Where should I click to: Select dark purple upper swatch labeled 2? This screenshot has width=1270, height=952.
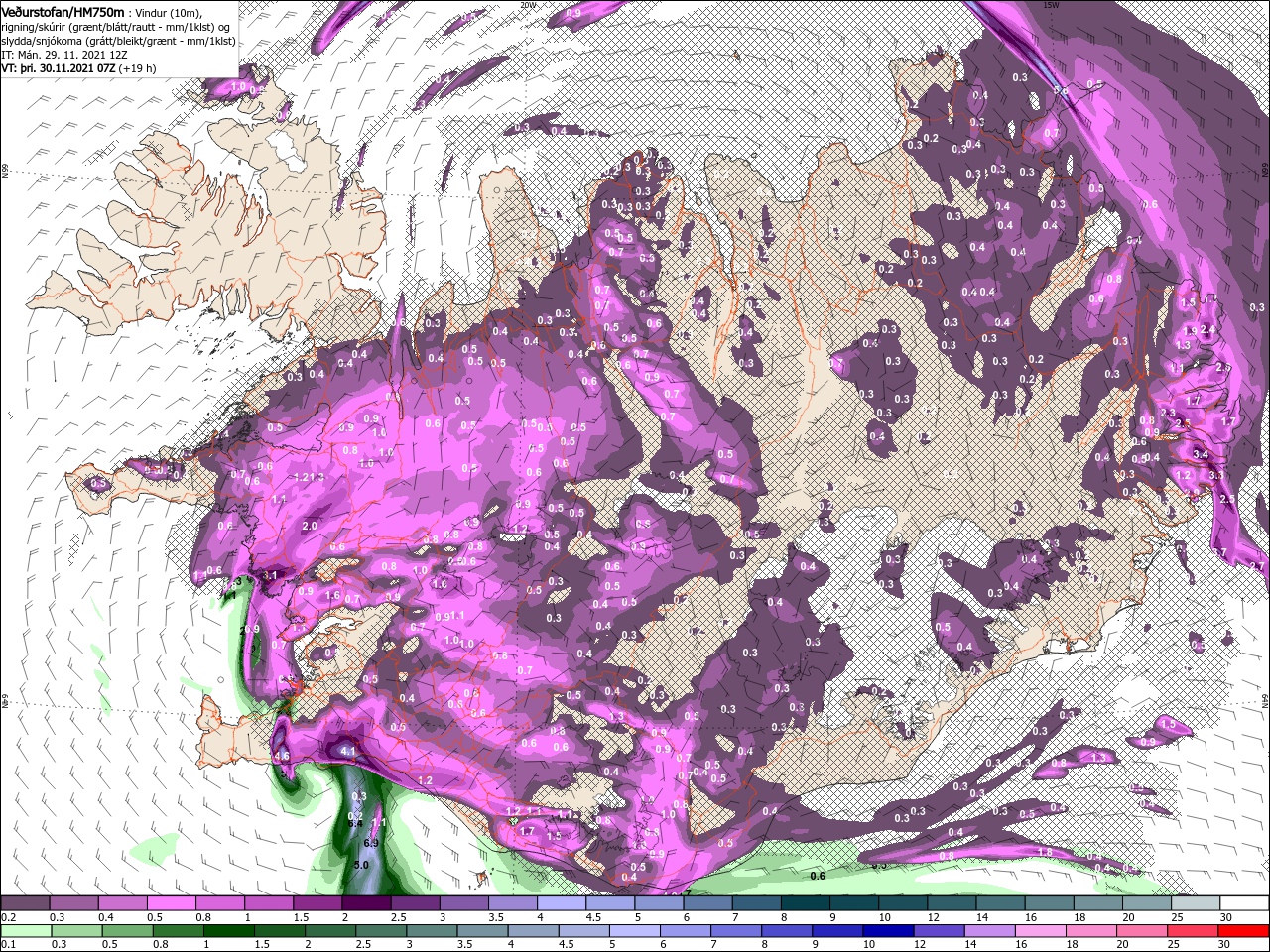pos(366,903)
